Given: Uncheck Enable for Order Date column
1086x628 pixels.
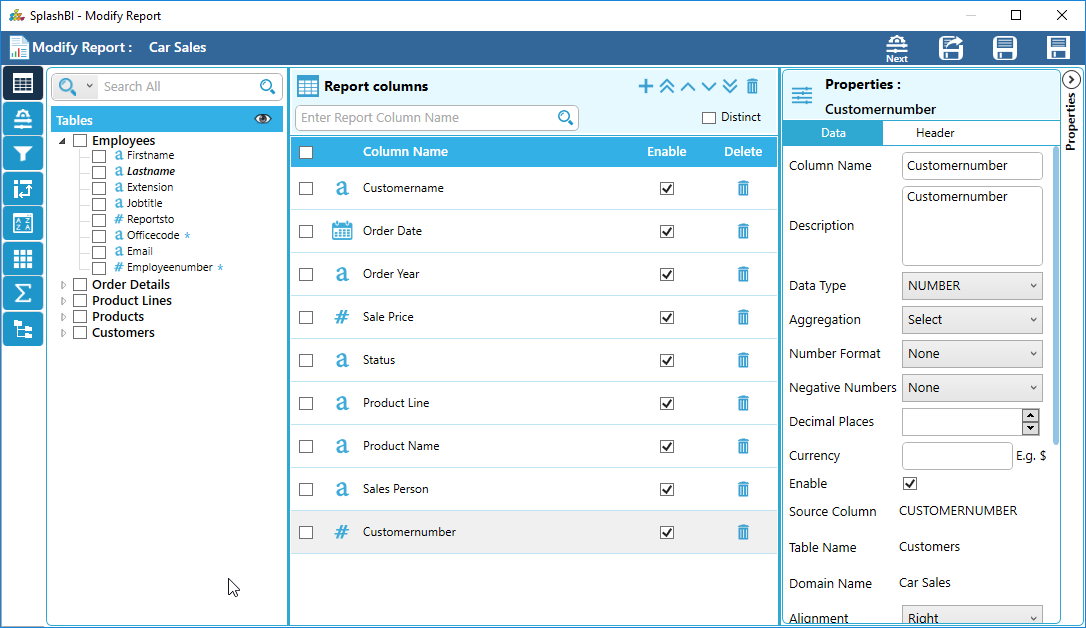Looking at the screenshot, I should (667, 231).
